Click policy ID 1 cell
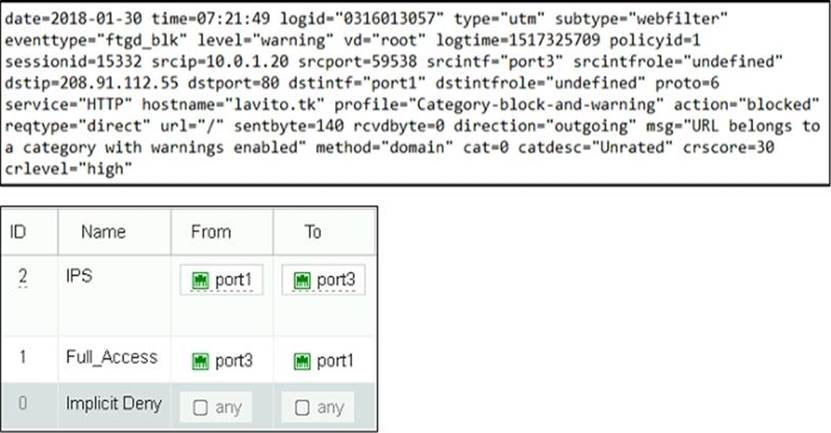Image resolution: width=831 pixels, height=433 pixels. [x=22, y=356]
